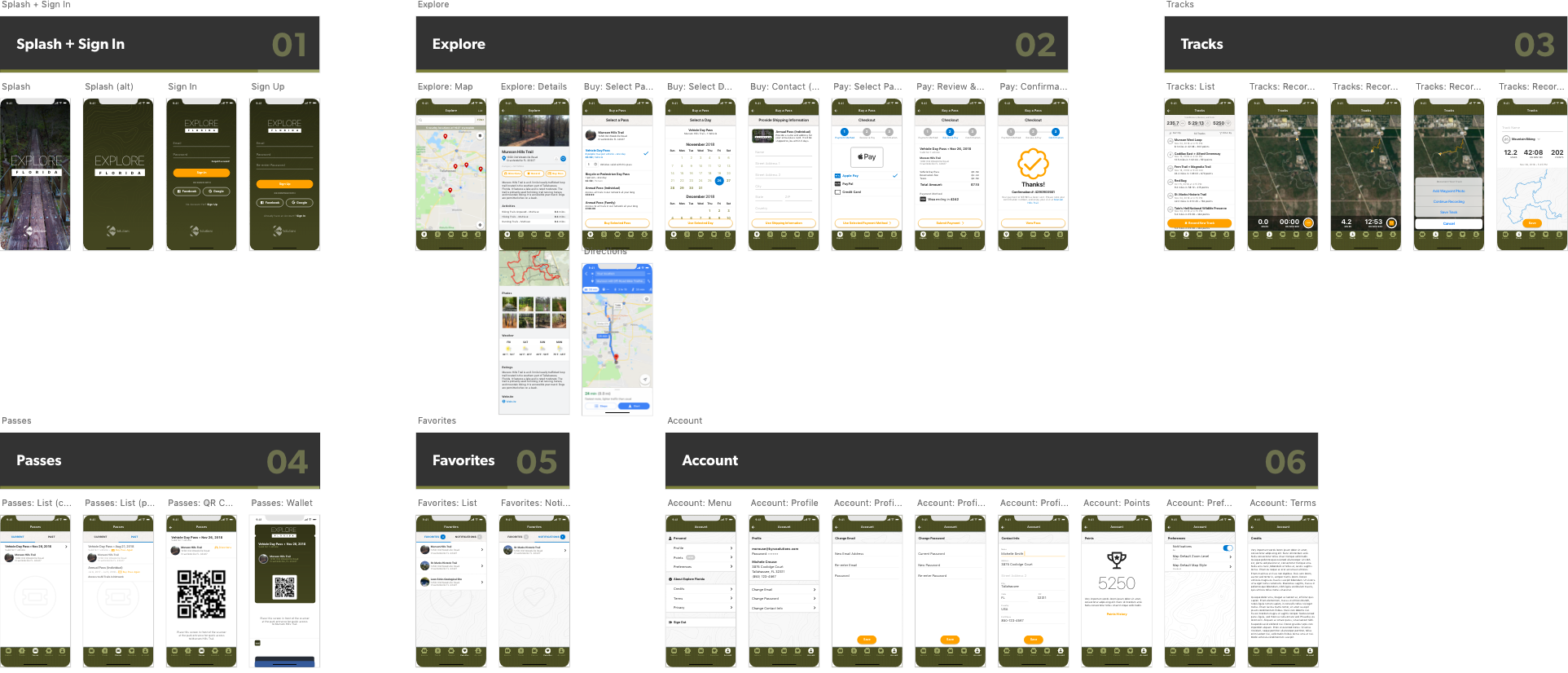Click Save on the Change Email screen
This screenshot has width=1568, height=673.
pyautogui.click(x=867, y=640)
